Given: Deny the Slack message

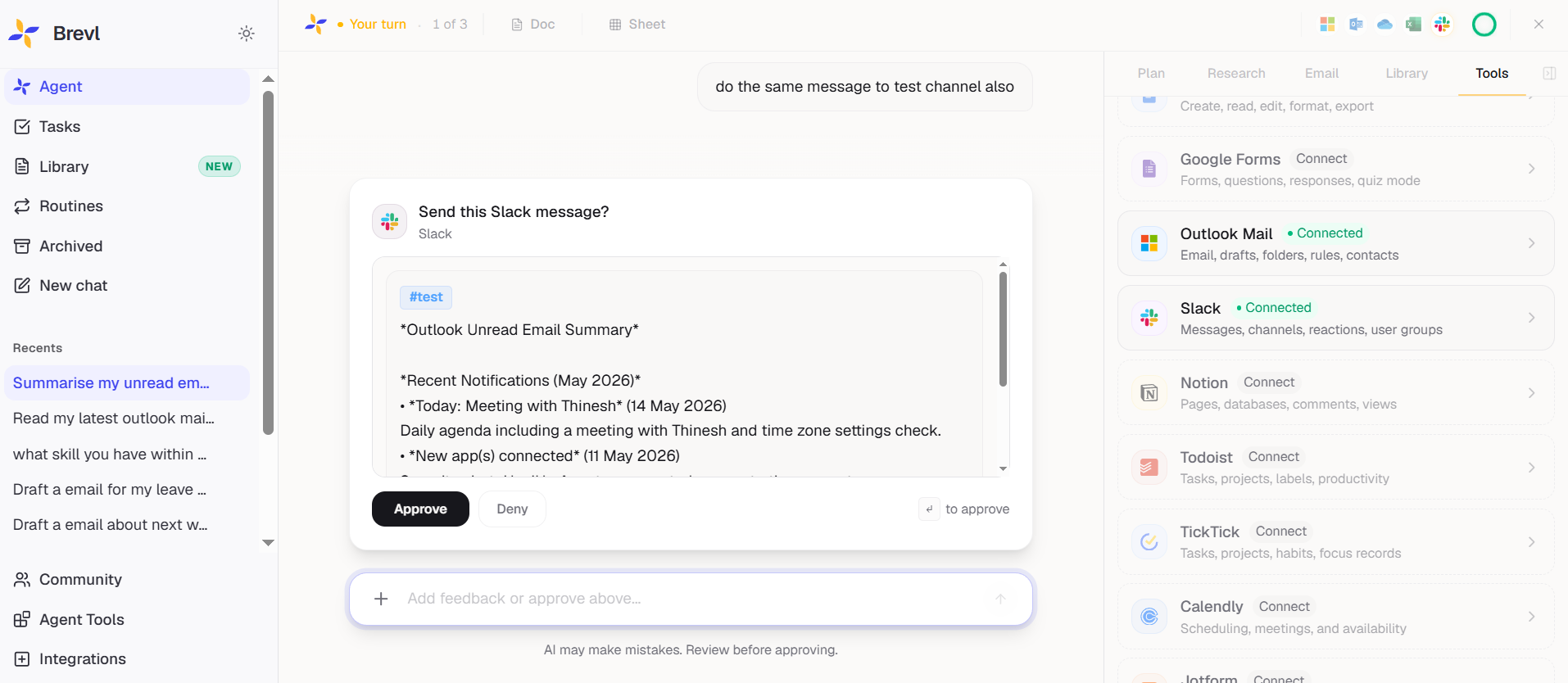Looking at the screenshot, I should pos(512,509).
